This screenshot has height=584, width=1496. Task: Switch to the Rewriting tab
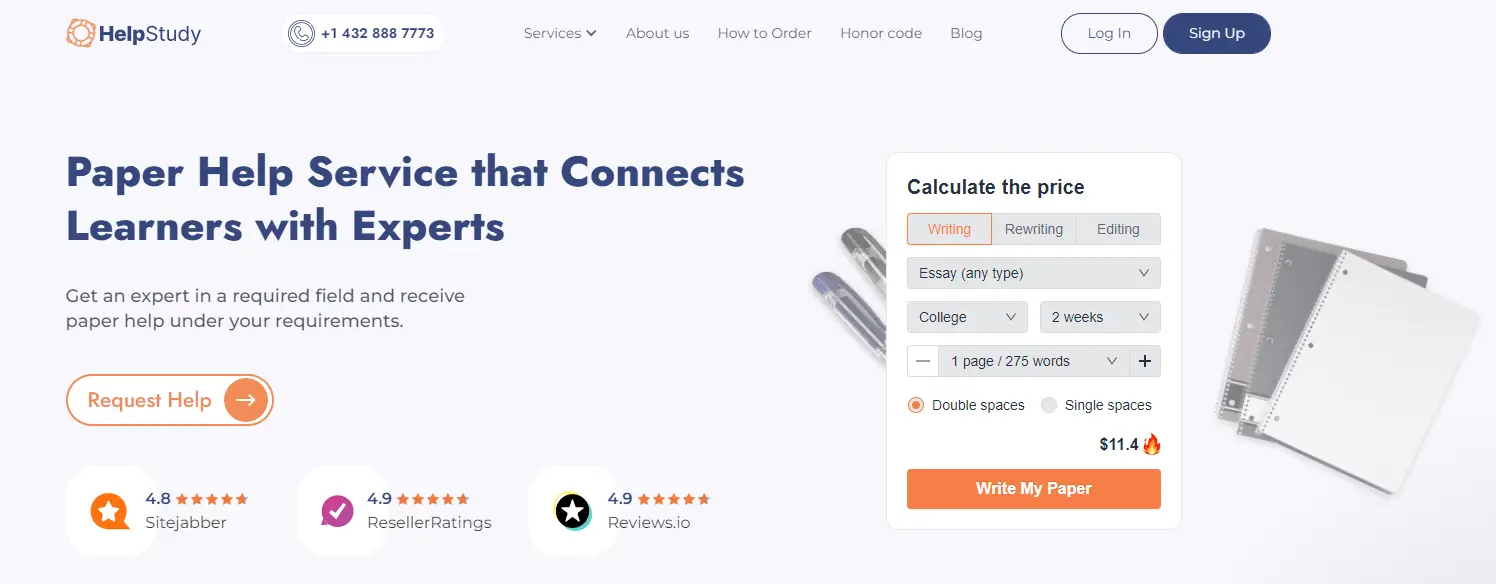pyautogui.click(x=1034, y=229)
